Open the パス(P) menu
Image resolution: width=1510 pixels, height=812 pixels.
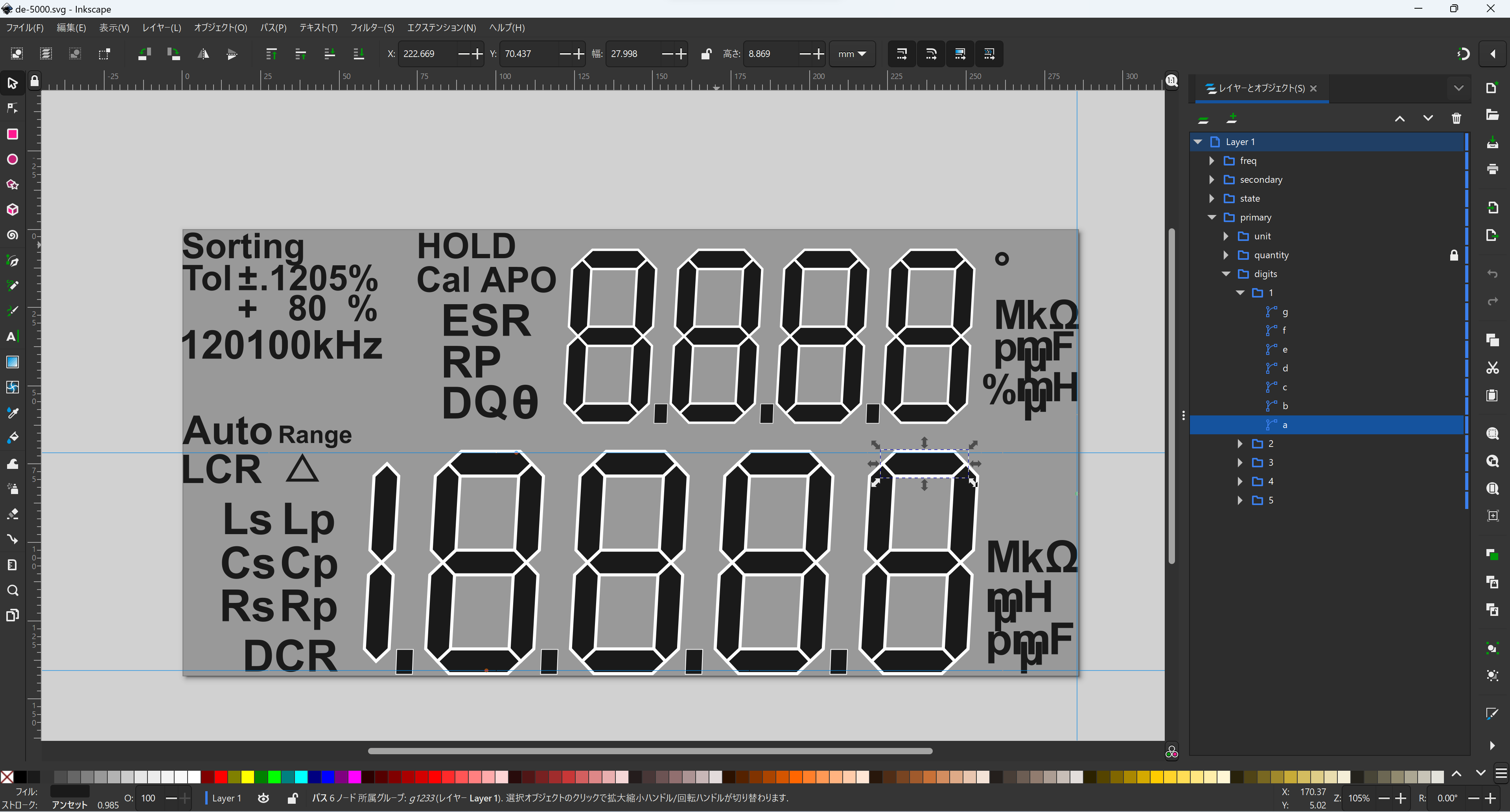pos(273,28)
